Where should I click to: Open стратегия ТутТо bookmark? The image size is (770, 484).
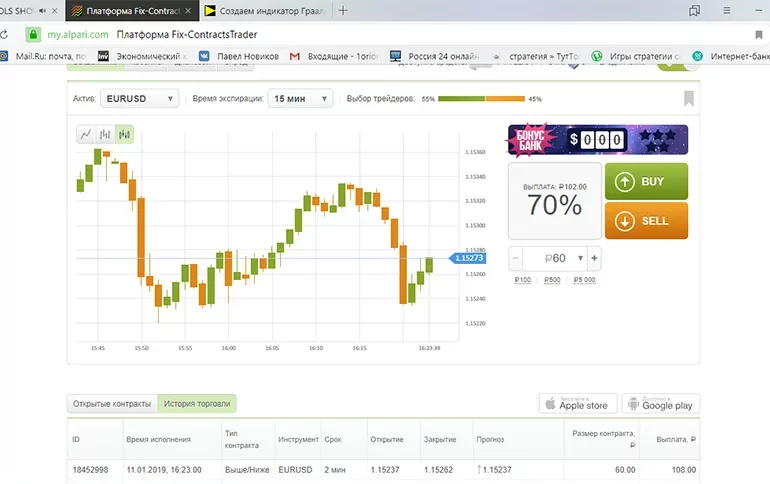point(536,56)
